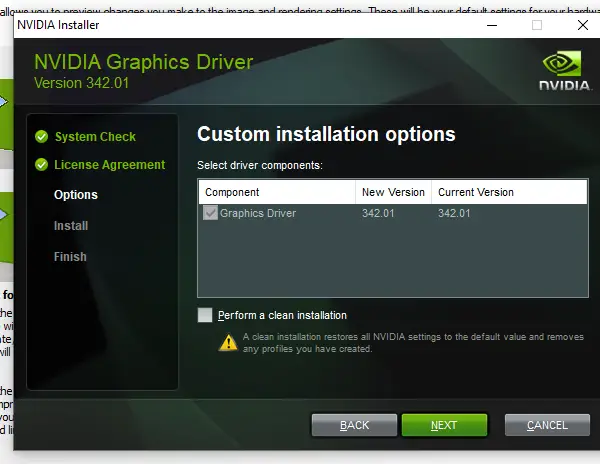This screenshot has height=464, width=600.
Task: Go back with the BACK button
Action: pyautogui.click(x=354, y=425)
